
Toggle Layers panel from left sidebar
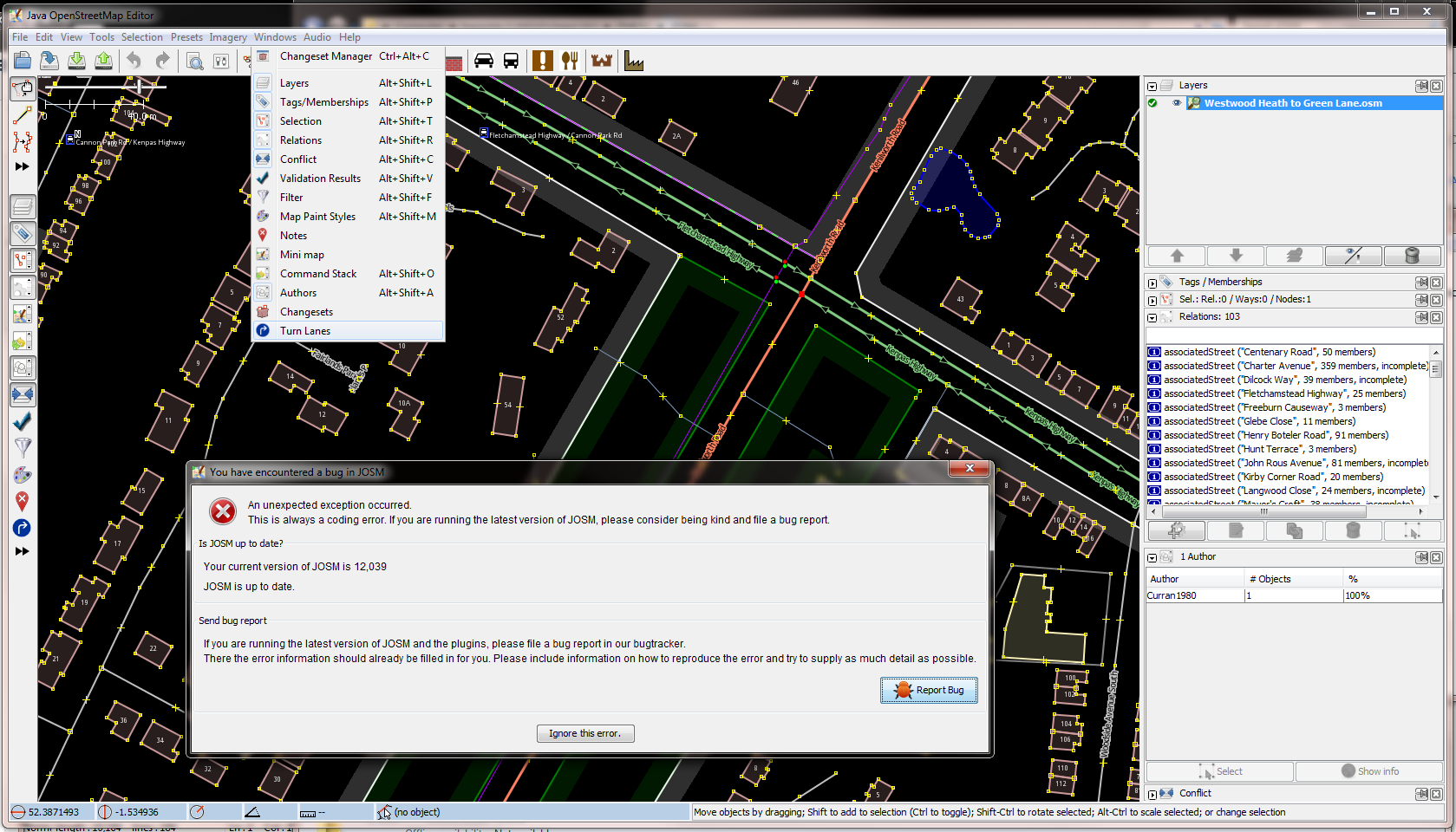pyautogui.click(x=23, y=206)
